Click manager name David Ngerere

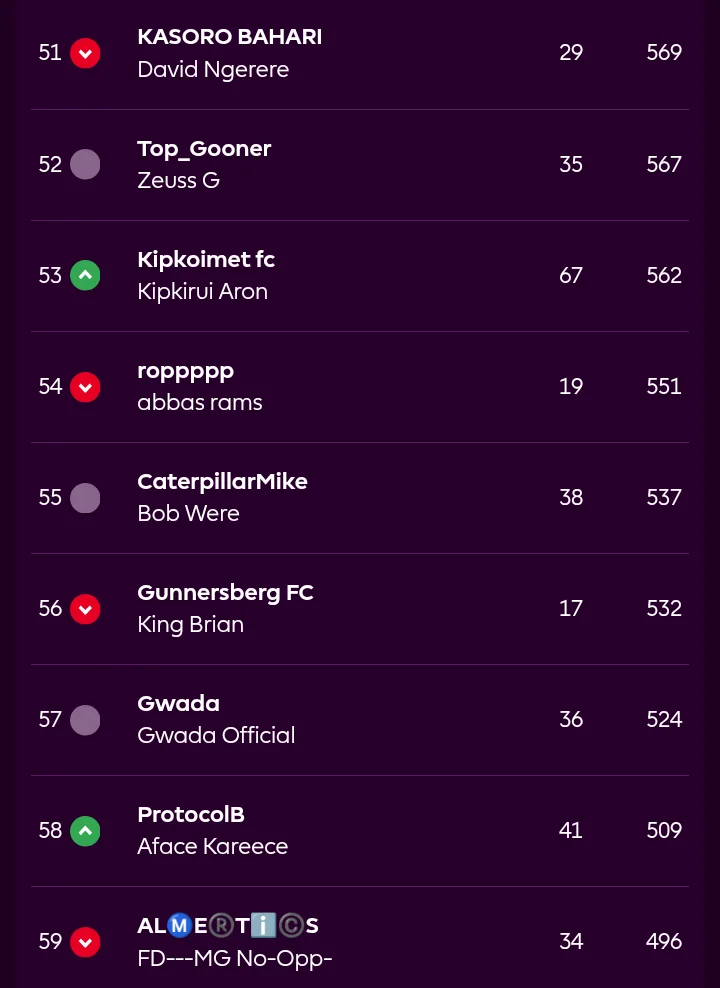pos(213,70)
